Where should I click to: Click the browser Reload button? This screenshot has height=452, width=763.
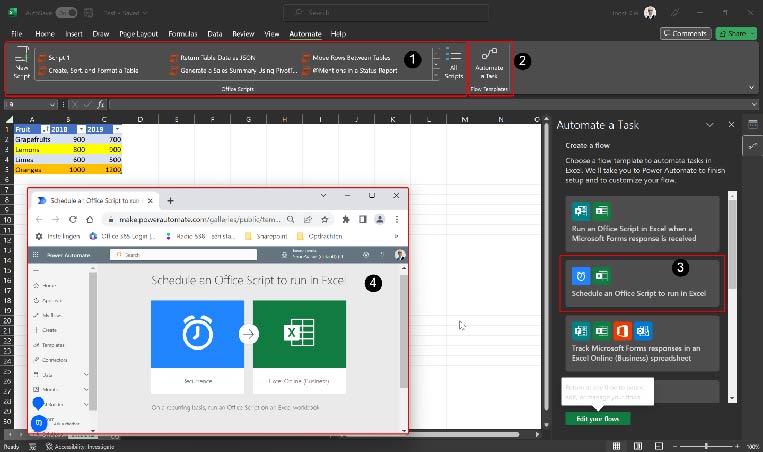tap(73, 219)
